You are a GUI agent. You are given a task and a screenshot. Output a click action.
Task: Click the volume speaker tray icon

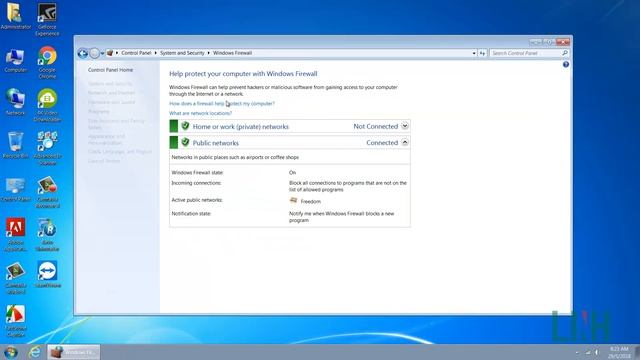click(x=596, y=352)
